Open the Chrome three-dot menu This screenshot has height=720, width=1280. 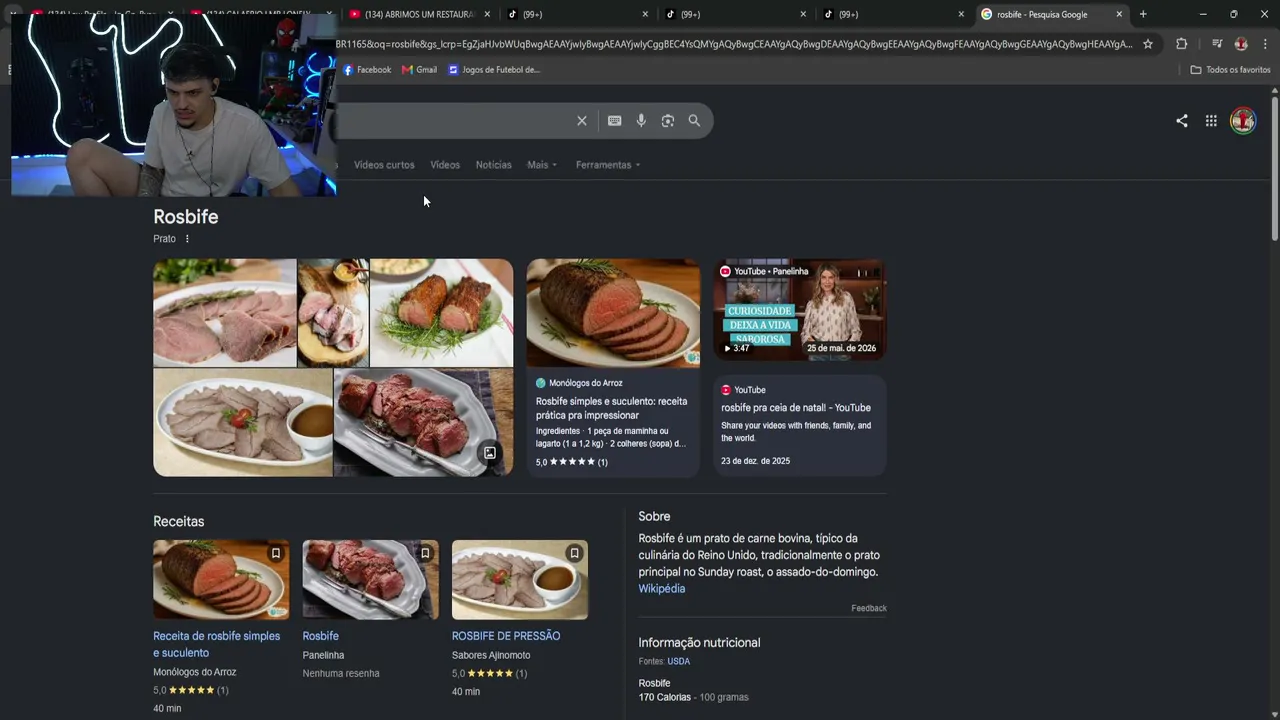pyautogui.click(x=1265, y=44)
